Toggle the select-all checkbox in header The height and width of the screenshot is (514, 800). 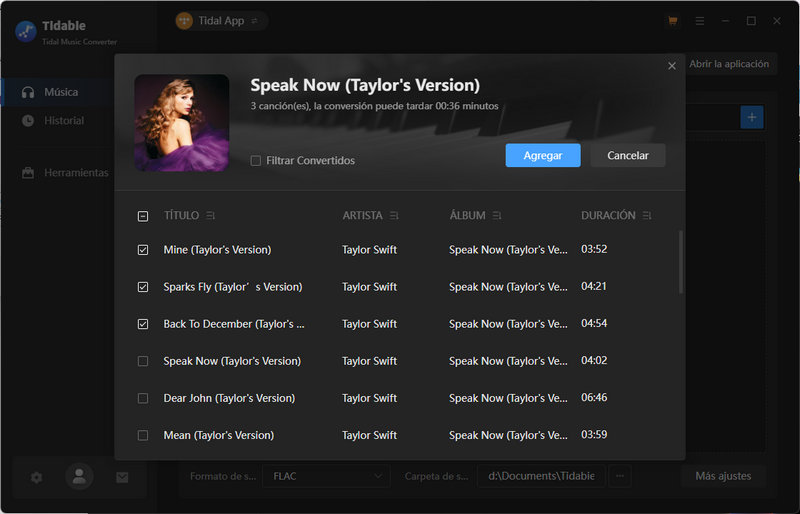[143, 216]
